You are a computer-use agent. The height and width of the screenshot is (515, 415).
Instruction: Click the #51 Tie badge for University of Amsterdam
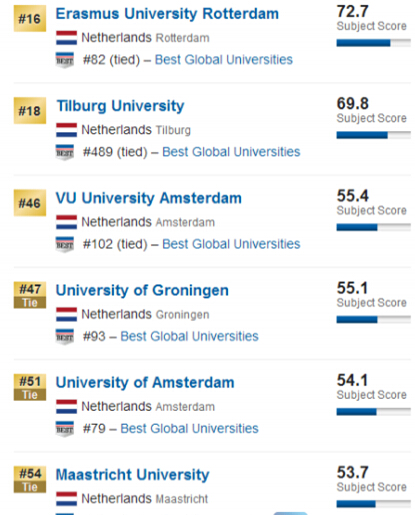click(x=30, y=387)
